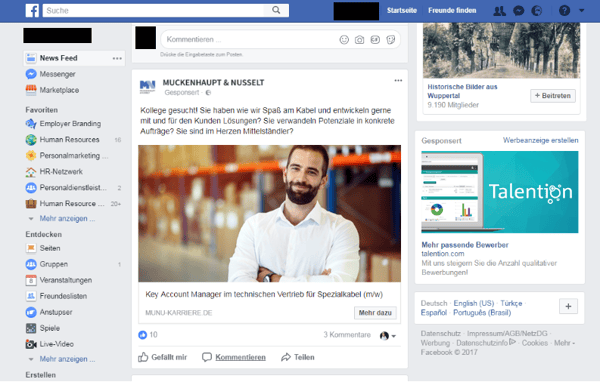Click Freunde finden in top bar
The image size is (600, 382).
coord(452,11)
